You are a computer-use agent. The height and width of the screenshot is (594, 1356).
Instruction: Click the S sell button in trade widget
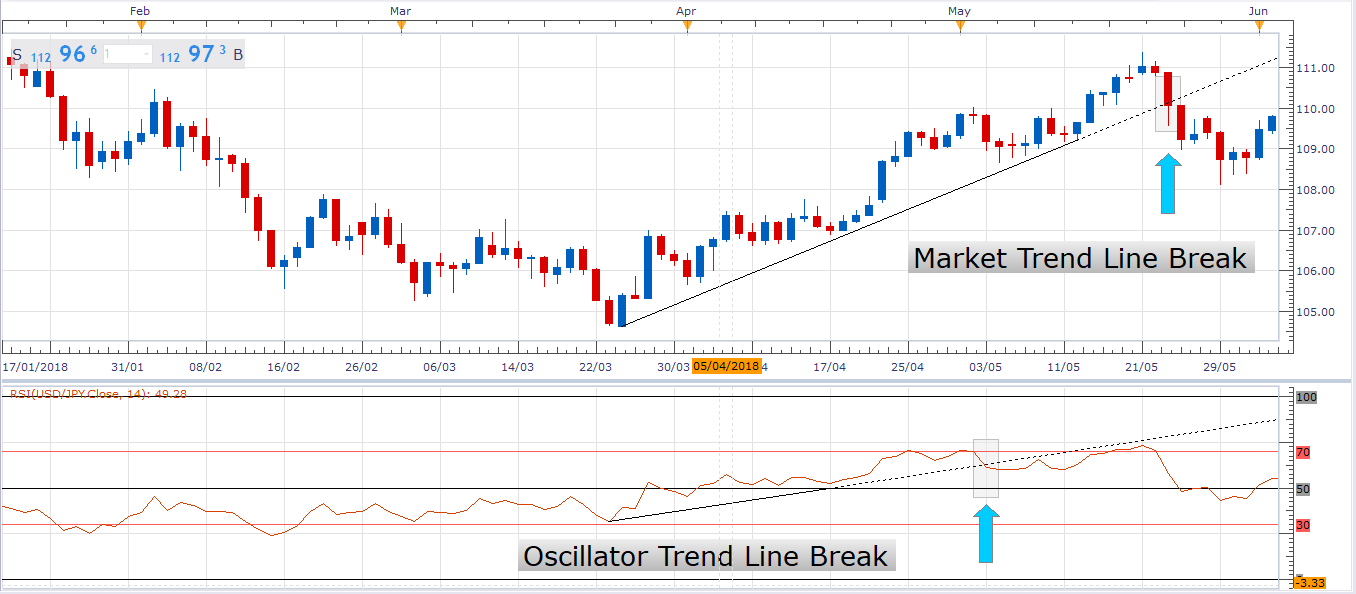tap(17, 54)
